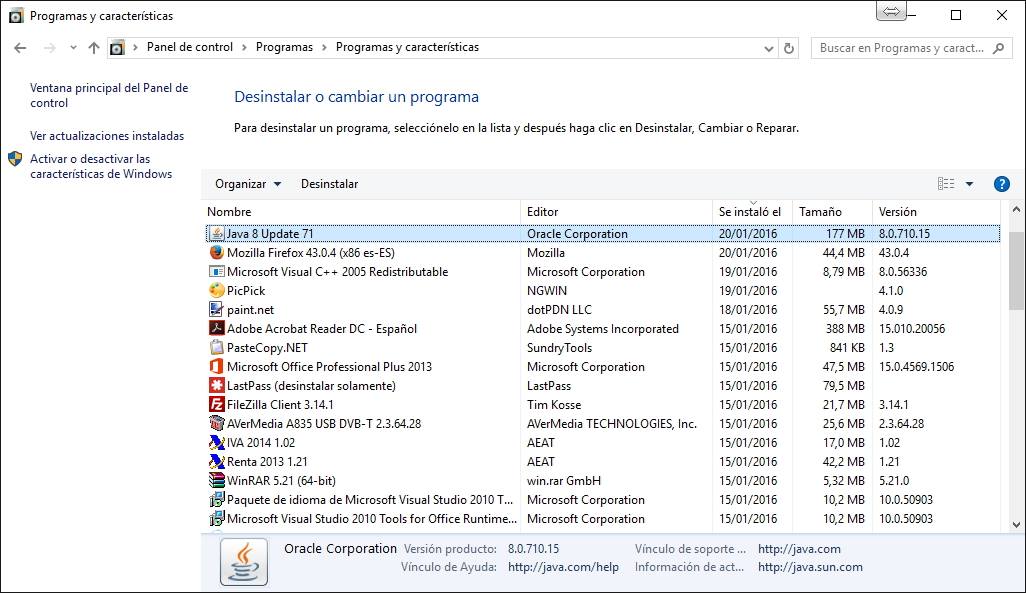Image resolution: width=1026 pixels, height=593 pixels.
Task: Select the PicPick row name
Action: point(246,291)
